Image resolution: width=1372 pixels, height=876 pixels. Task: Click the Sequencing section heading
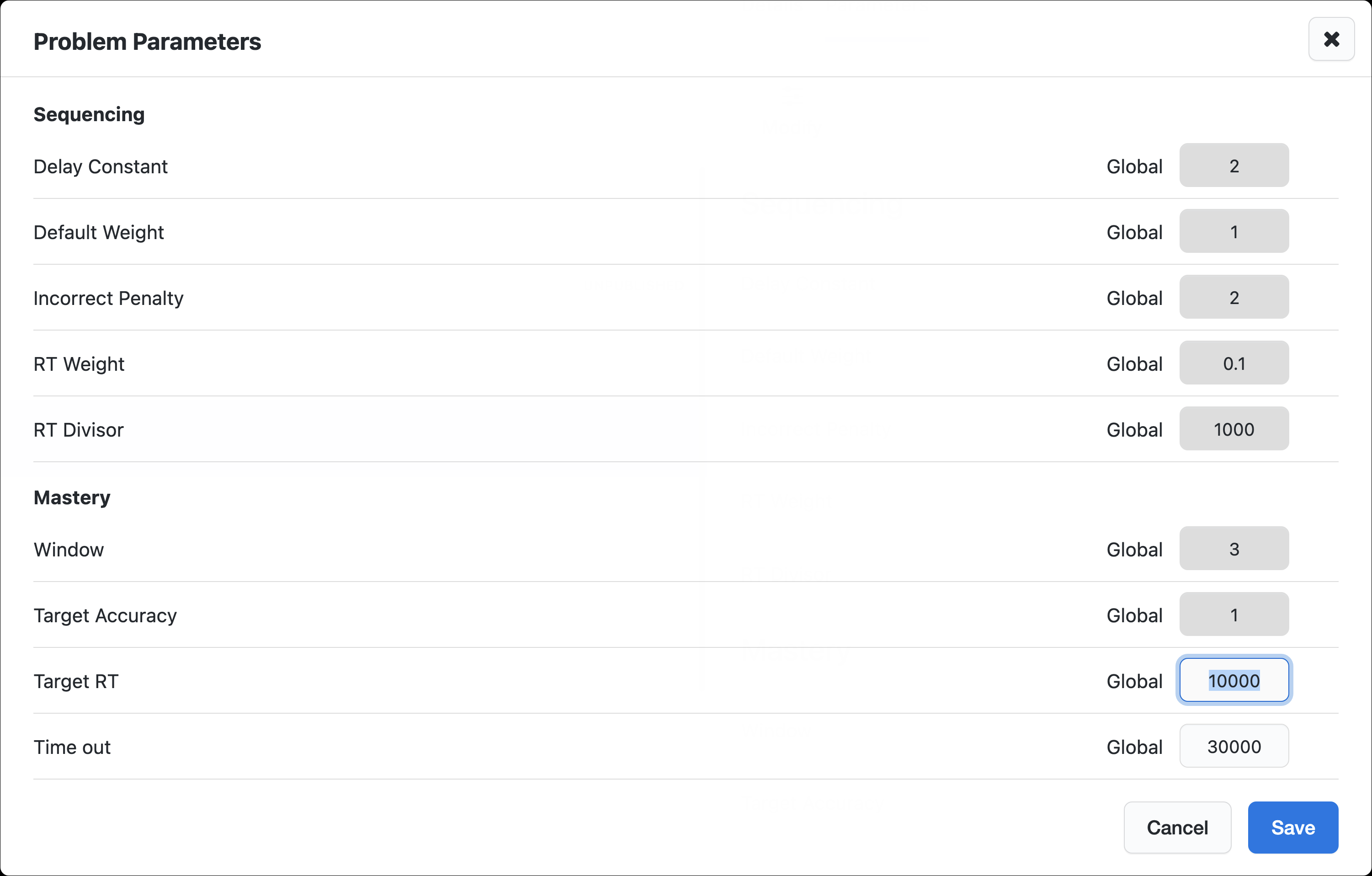pyautogui.click(x=89, y=115)
